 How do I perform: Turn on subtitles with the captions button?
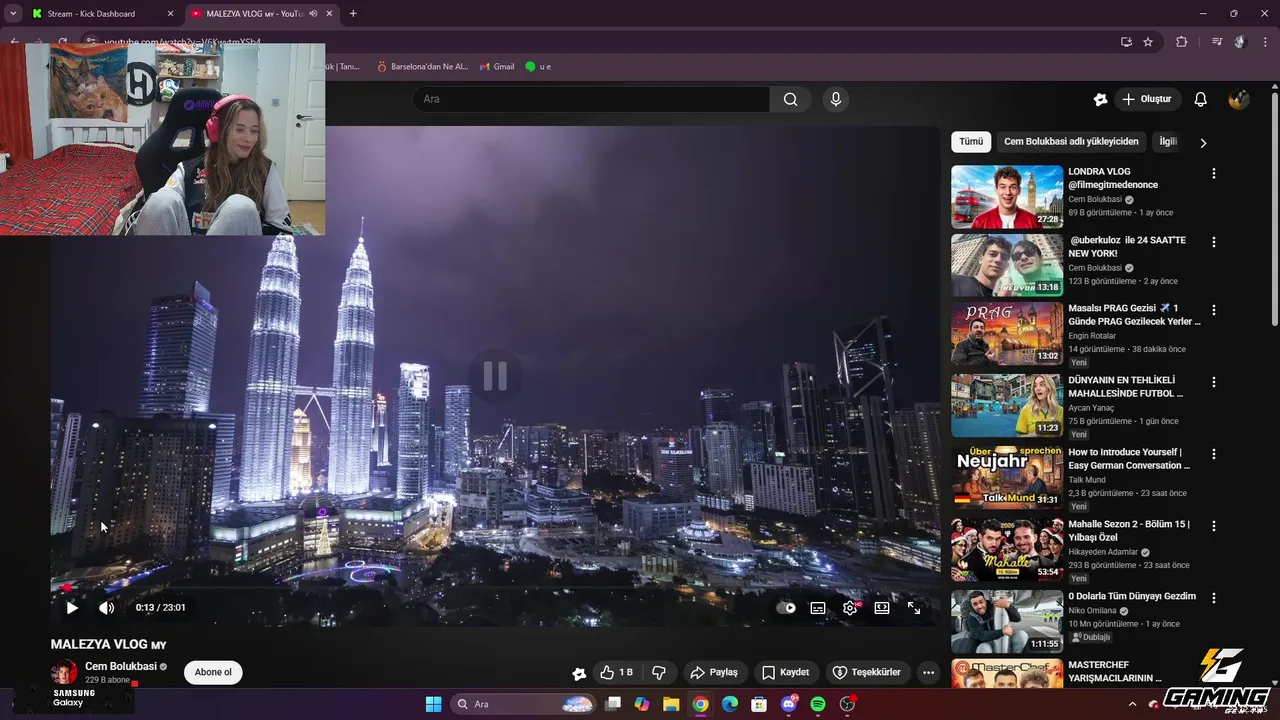[818, 607]
